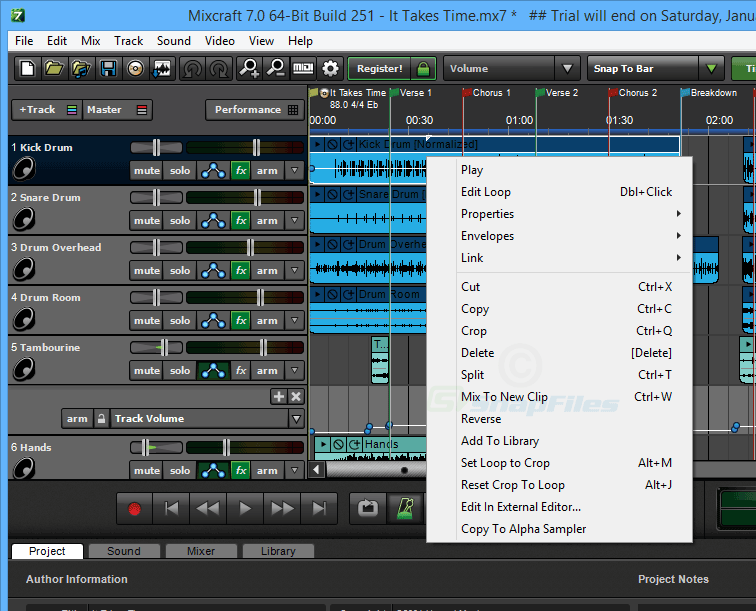Open Kick Drum track options arrow
This screenshot has width=756, height=611.
tap(295, 171)
